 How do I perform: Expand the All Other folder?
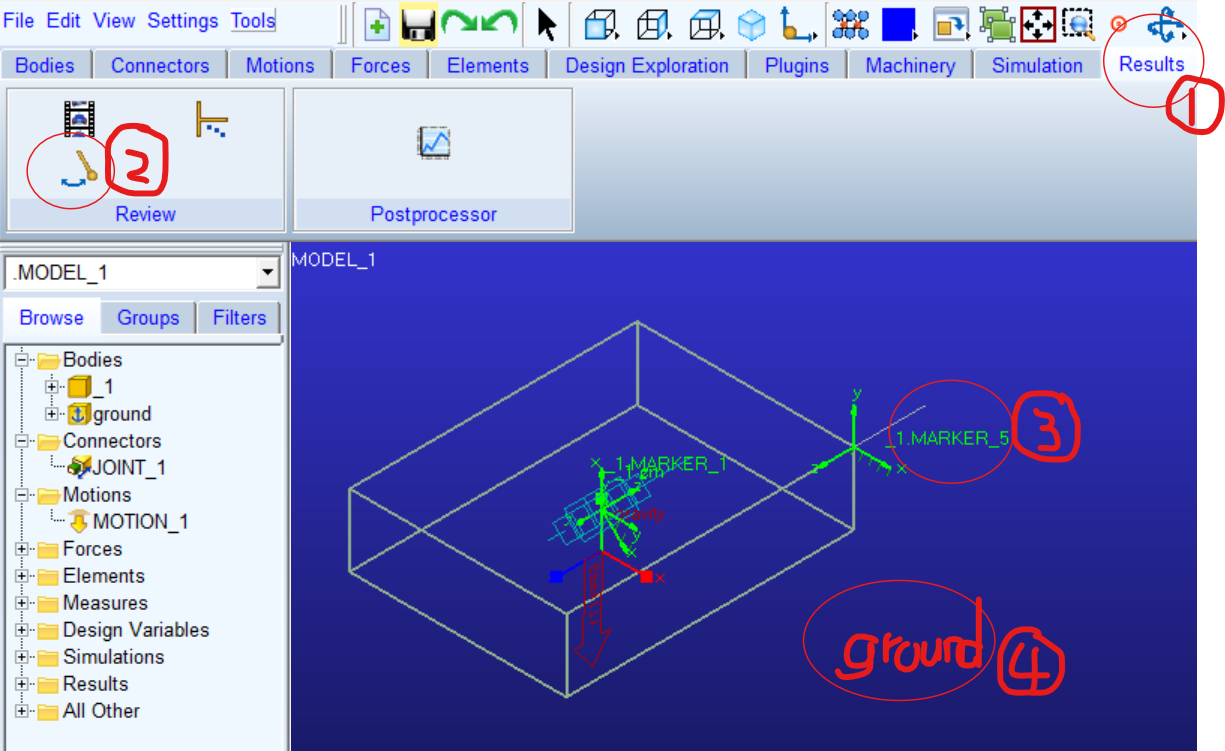click(x=22, y=711)
